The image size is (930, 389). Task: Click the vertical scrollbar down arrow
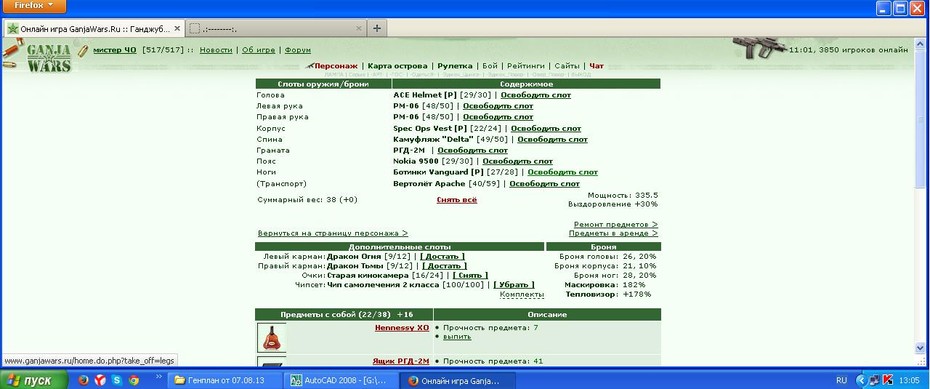[920, 348]
